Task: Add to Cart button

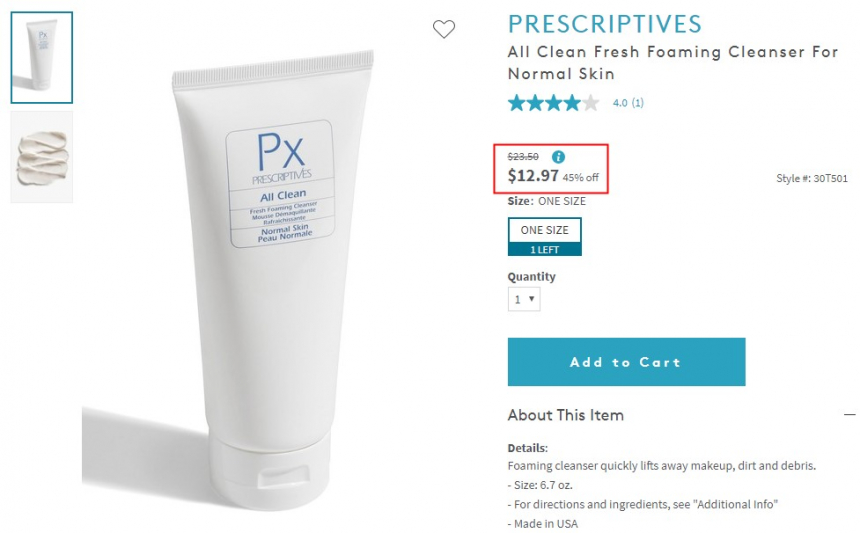Action: tap(626, 362)
